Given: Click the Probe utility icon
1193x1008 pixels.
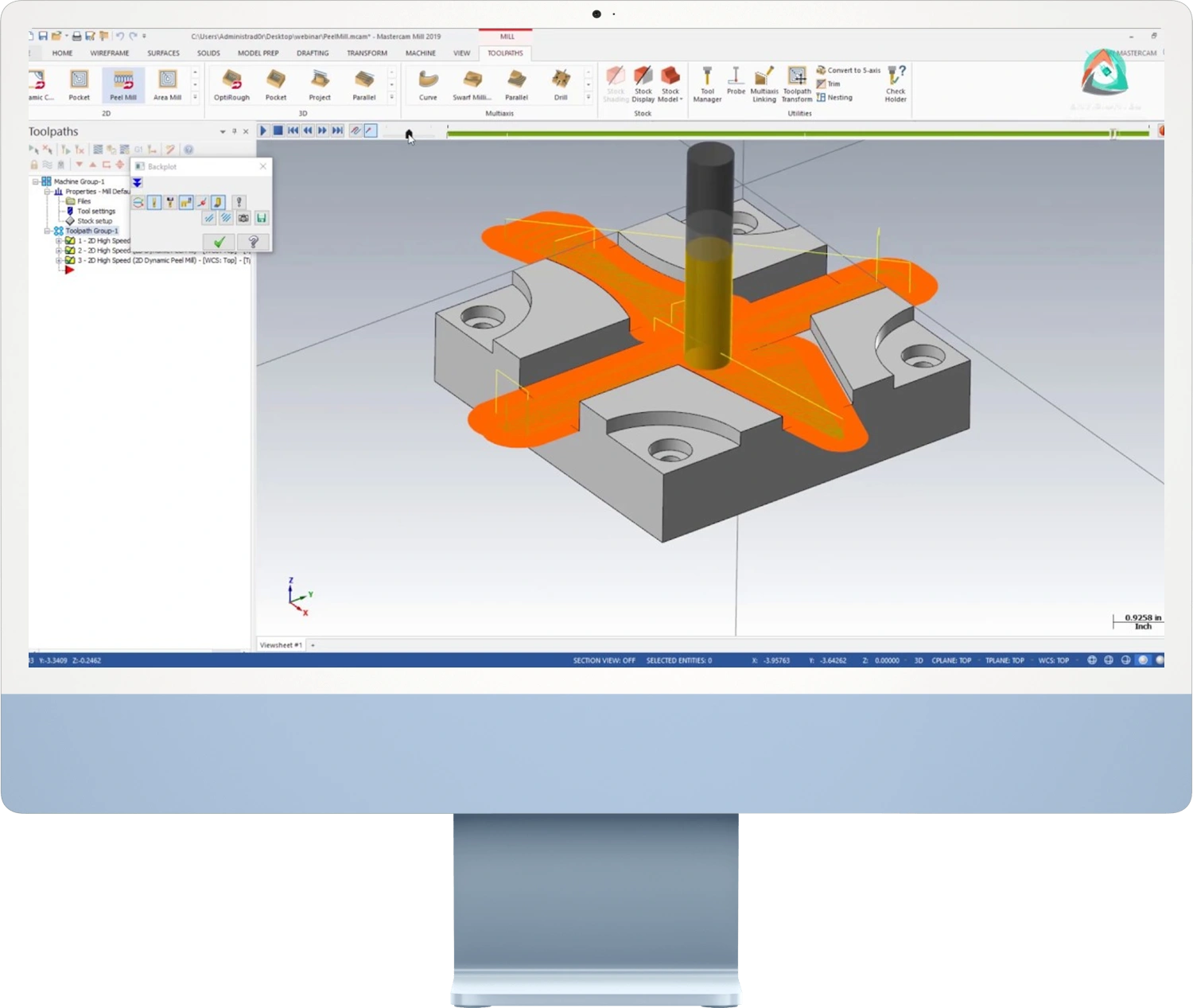Looking at the screenshot, I should 736,81.
